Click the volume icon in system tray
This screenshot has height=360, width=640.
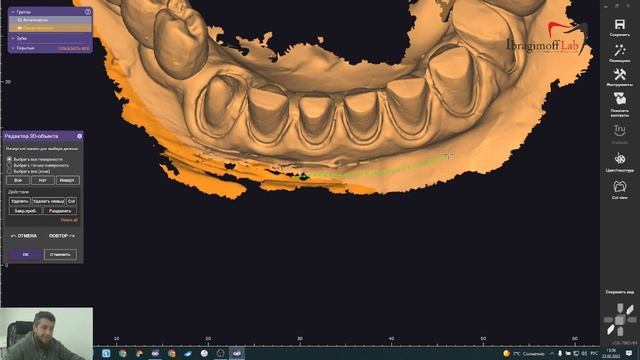584,353
